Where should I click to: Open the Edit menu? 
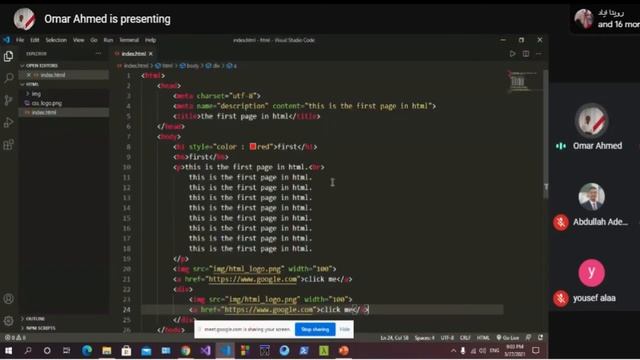point(35,40)
